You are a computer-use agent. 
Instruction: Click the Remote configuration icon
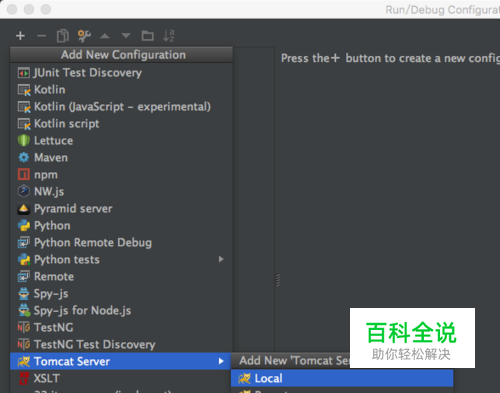(24, 276)
